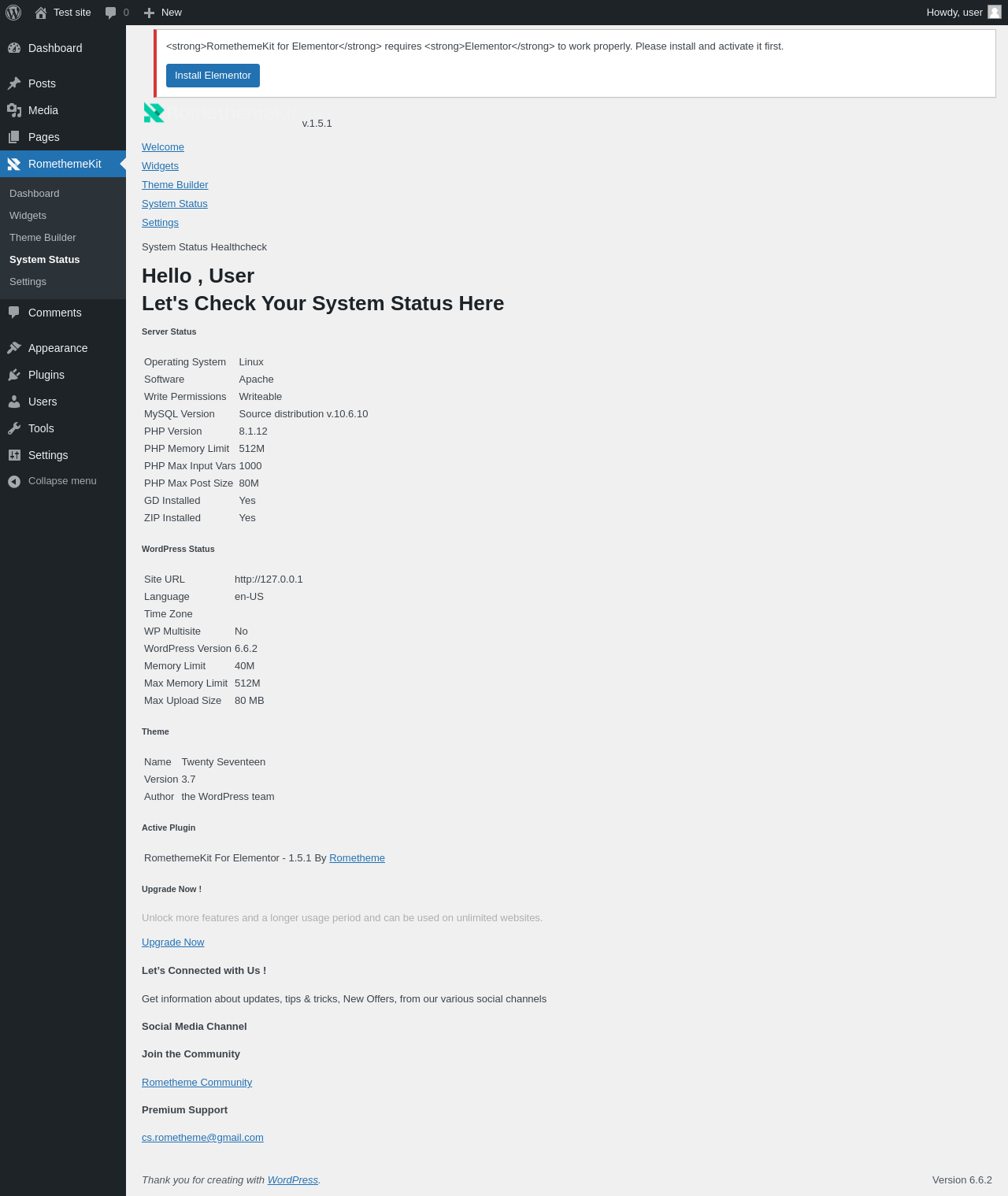Select the theme name Twenty Seventeen
This screenshot has width=1008, height=1196.
click(224, 762)
